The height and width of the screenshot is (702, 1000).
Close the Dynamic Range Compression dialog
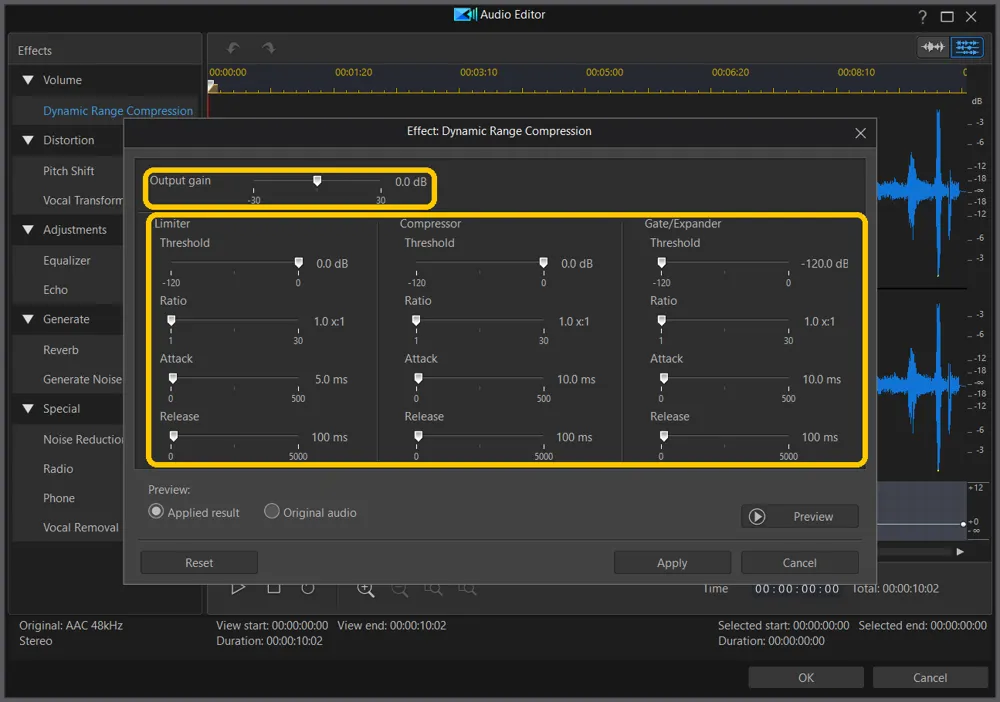(x=860, y=133)
